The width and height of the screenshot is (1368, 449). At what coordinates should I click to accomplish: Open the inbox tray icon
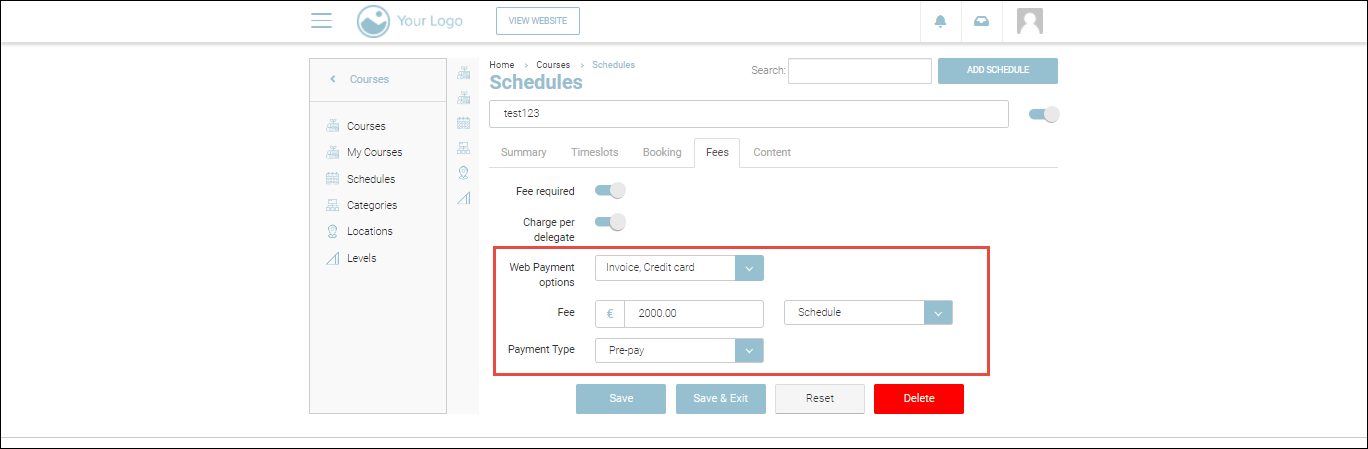pyautogui.click(x=982, y=21)
